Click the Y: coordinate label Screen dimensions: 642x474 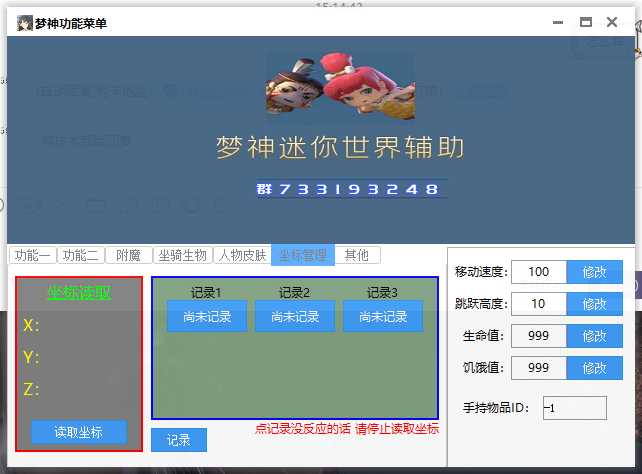31,358
